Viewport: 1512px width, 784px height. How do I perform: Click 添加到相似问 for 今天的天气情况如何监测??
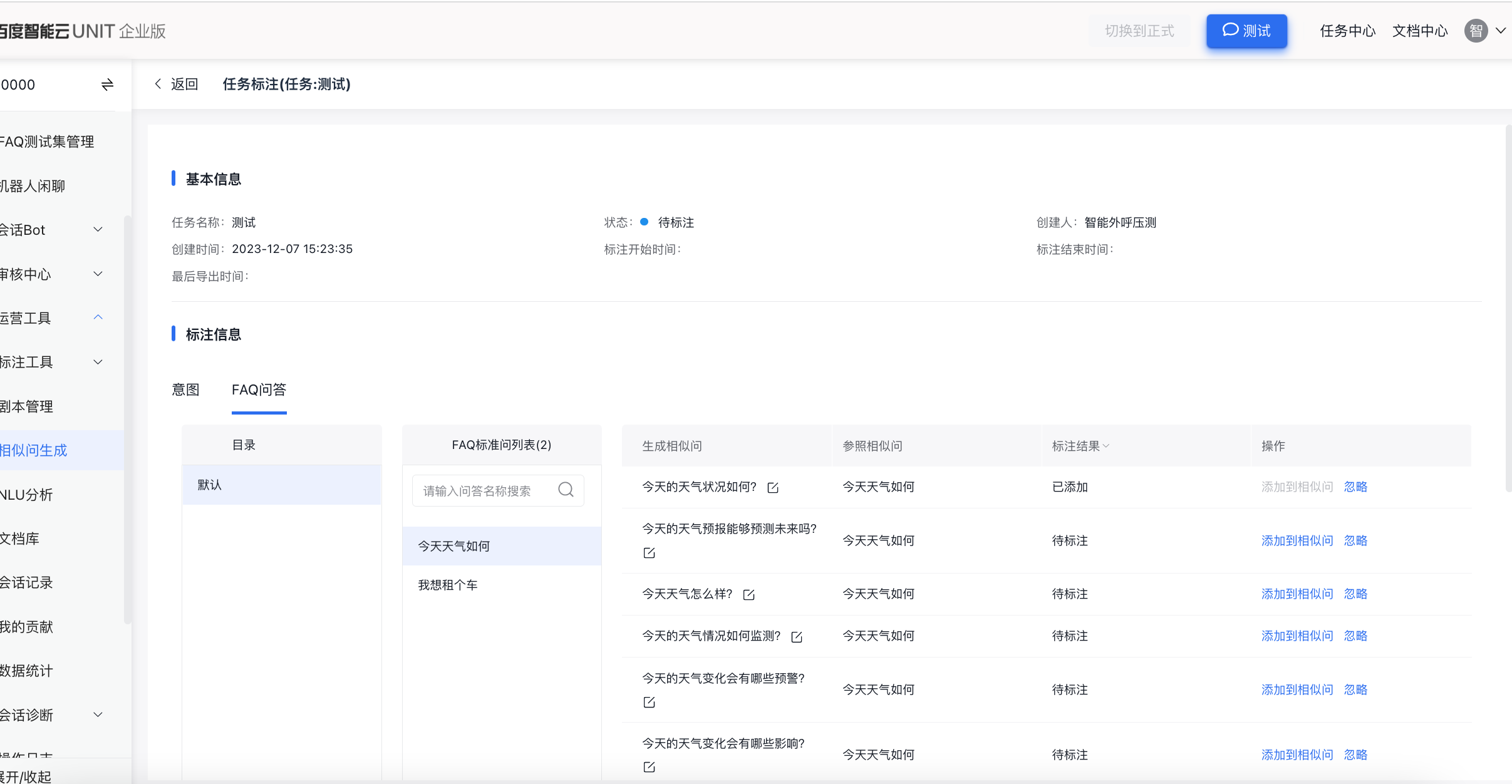pyautogui.click(x=1297, y=636)
